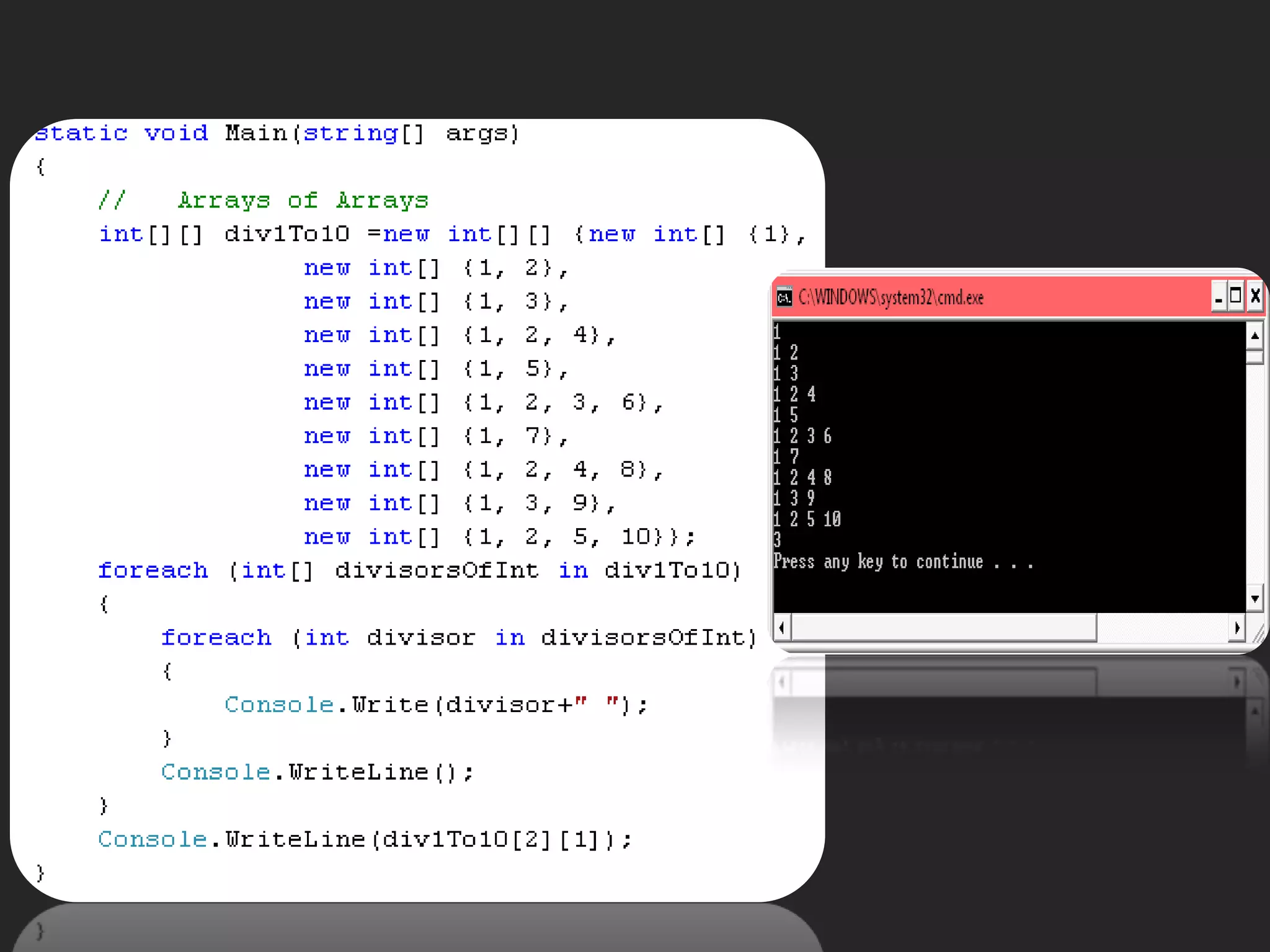Click the Console.Write(divisor+" ") code line
1270x952 pixels.
pyautogui.click(x=436, y=705)
